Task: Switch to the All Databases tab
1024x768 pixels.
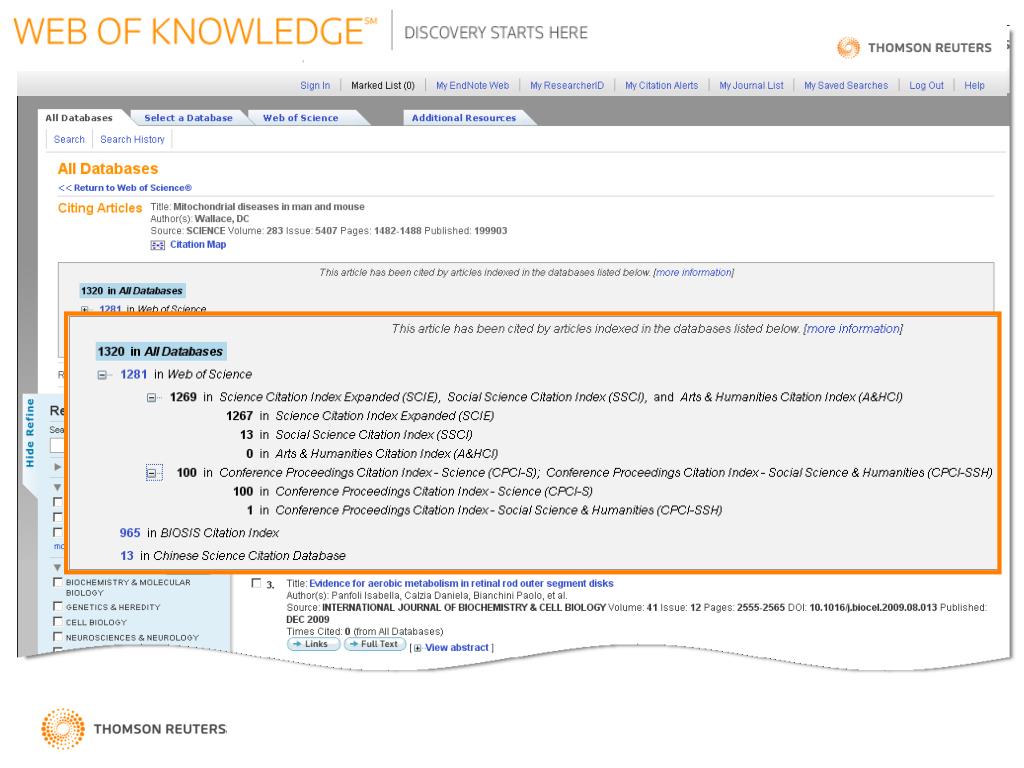Action: click(x=79, y=118)
